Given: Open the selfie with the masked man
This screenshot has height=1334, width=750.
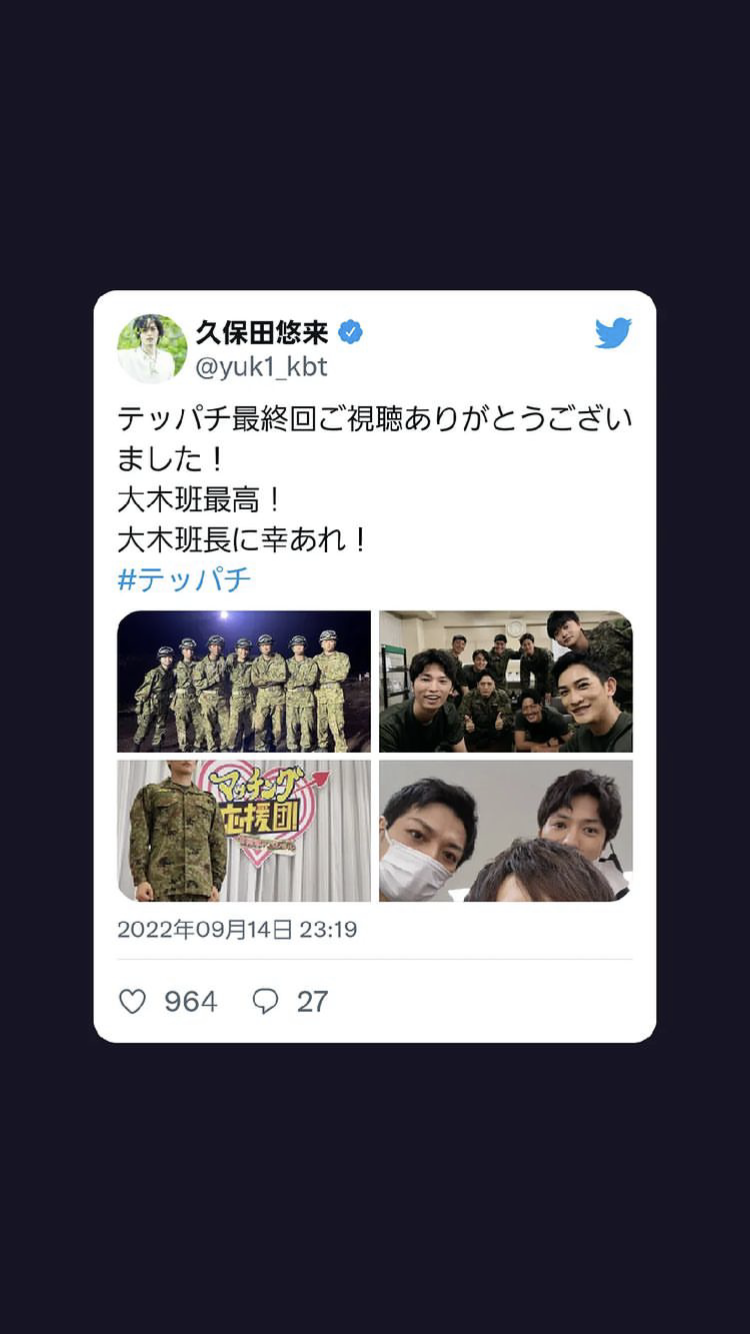Looking at the screenshot, I should (x=506, y=831).
